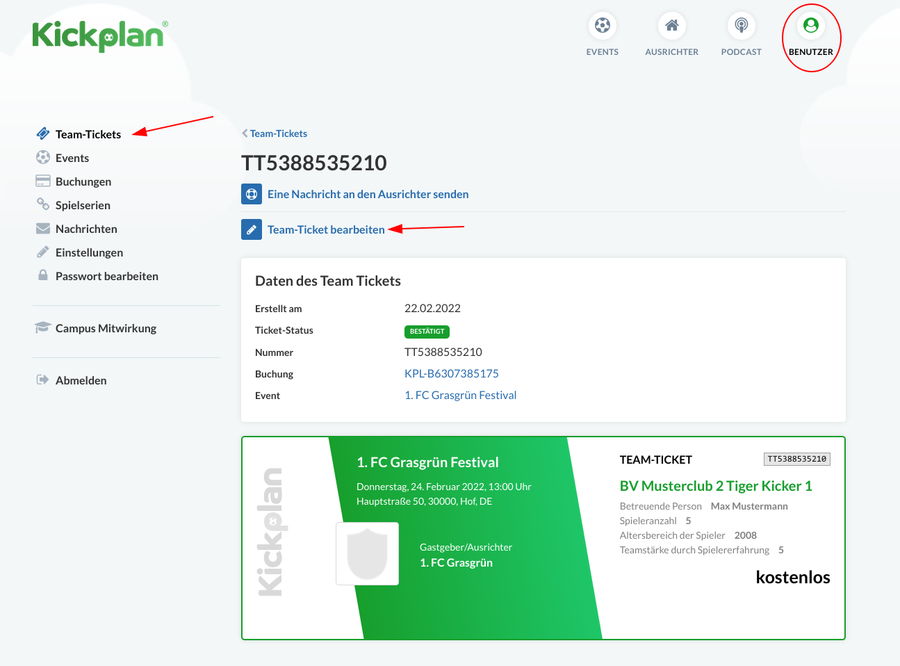Open the EVENTS label in the top navigation

pos(602,52)
